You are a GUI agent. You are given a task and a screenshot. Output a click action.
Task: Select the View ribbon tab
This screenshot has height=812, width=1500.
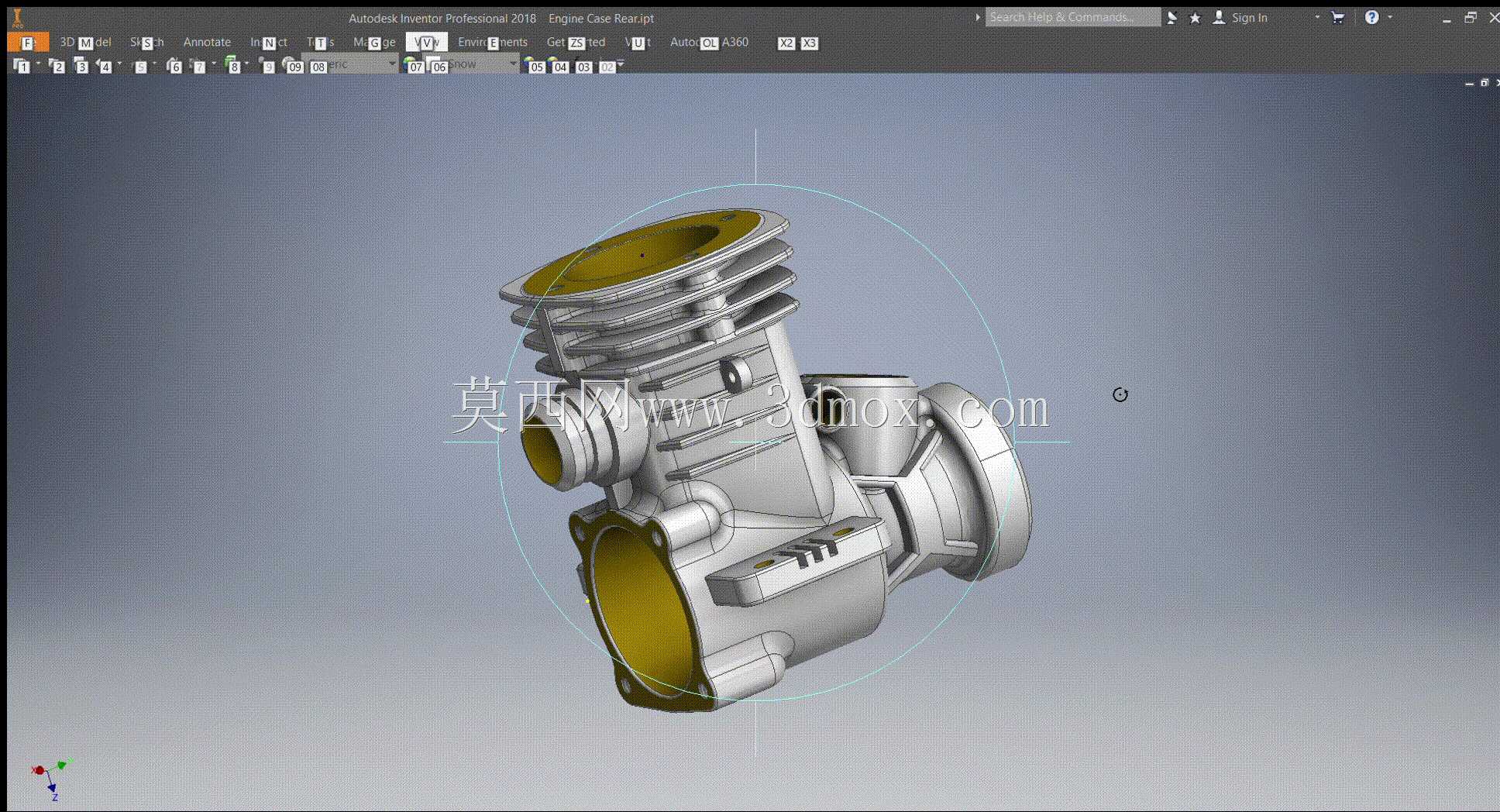tap(426, 42)
